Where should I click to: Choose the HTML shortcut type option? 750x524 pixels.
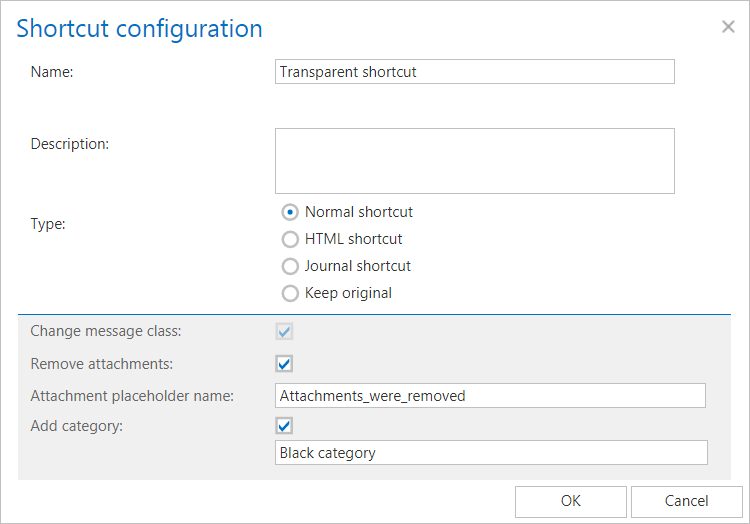(290, 239)
